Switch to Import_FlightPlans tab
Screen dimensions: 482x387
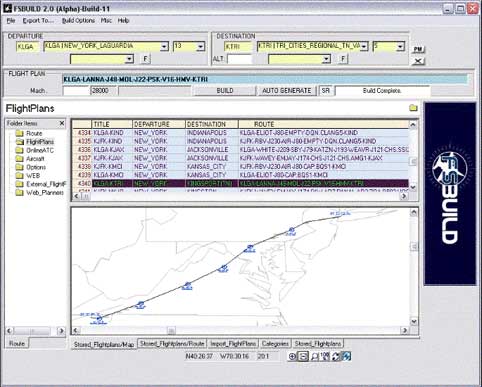click(x=232, y=343)
